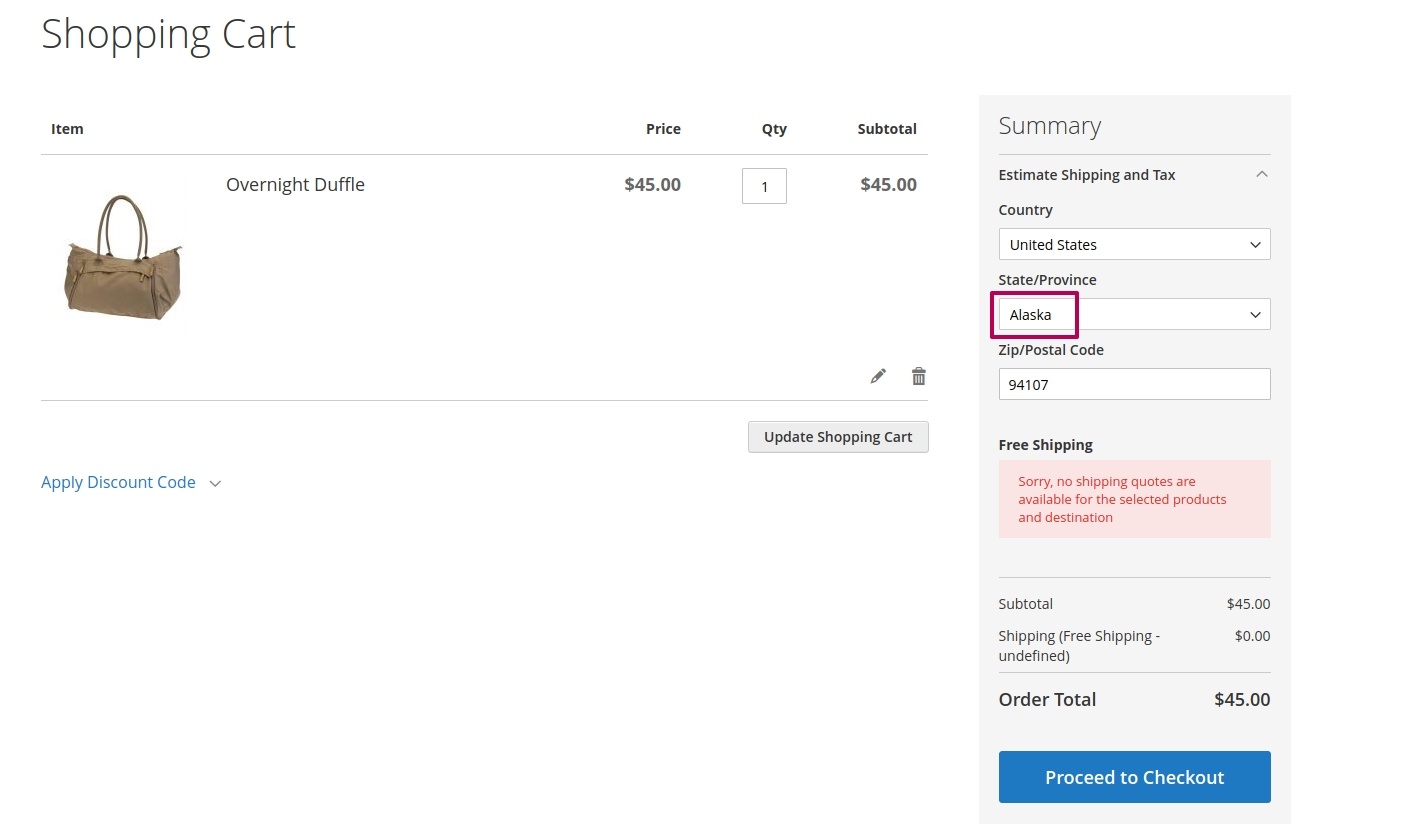Click the chevron beside Apply Discount Code

tap(215, 483)
